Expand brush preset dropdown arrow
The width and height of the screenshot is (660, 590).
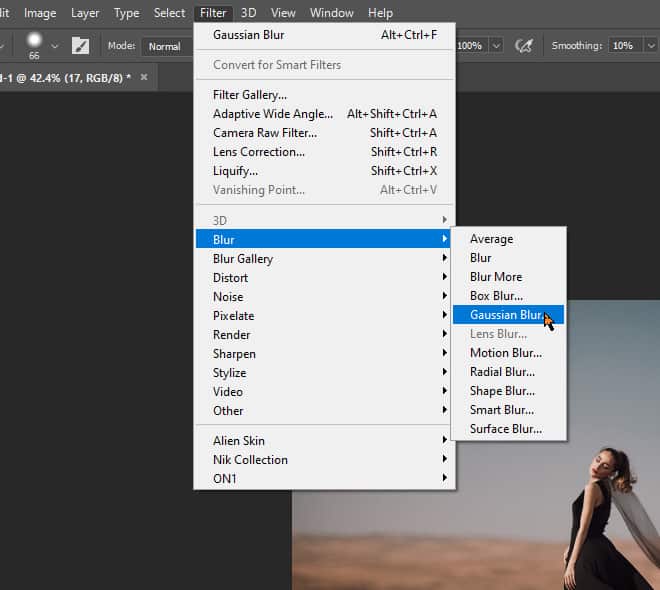tap(55, 46)
